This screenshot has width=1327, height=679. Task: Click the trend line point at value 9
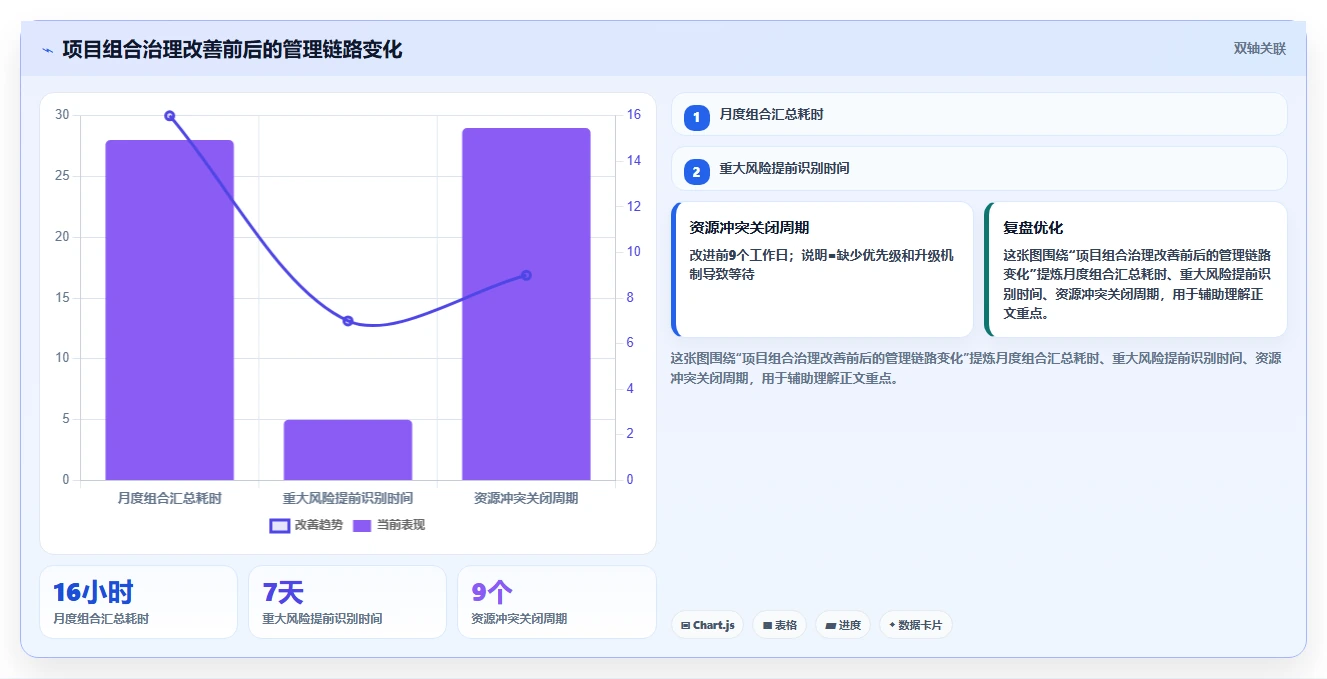click(x=526, y=275)
